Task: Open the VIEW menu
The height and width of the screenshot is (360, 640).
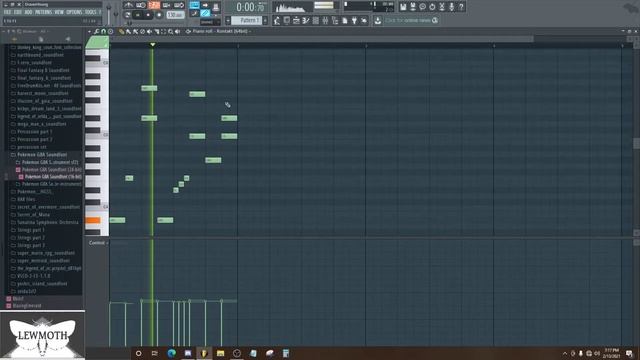Action: pyautogui.click(x=59, y=12)
